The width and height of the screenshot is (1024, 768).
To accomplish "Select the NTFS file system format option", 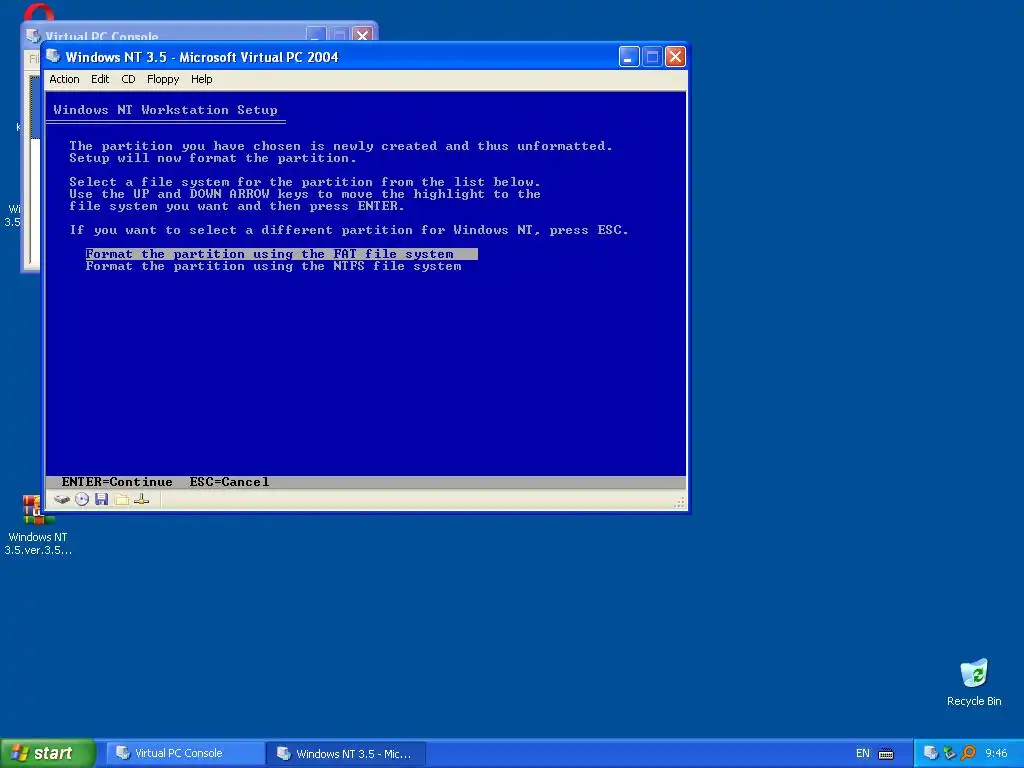I will tap(274, 266).
